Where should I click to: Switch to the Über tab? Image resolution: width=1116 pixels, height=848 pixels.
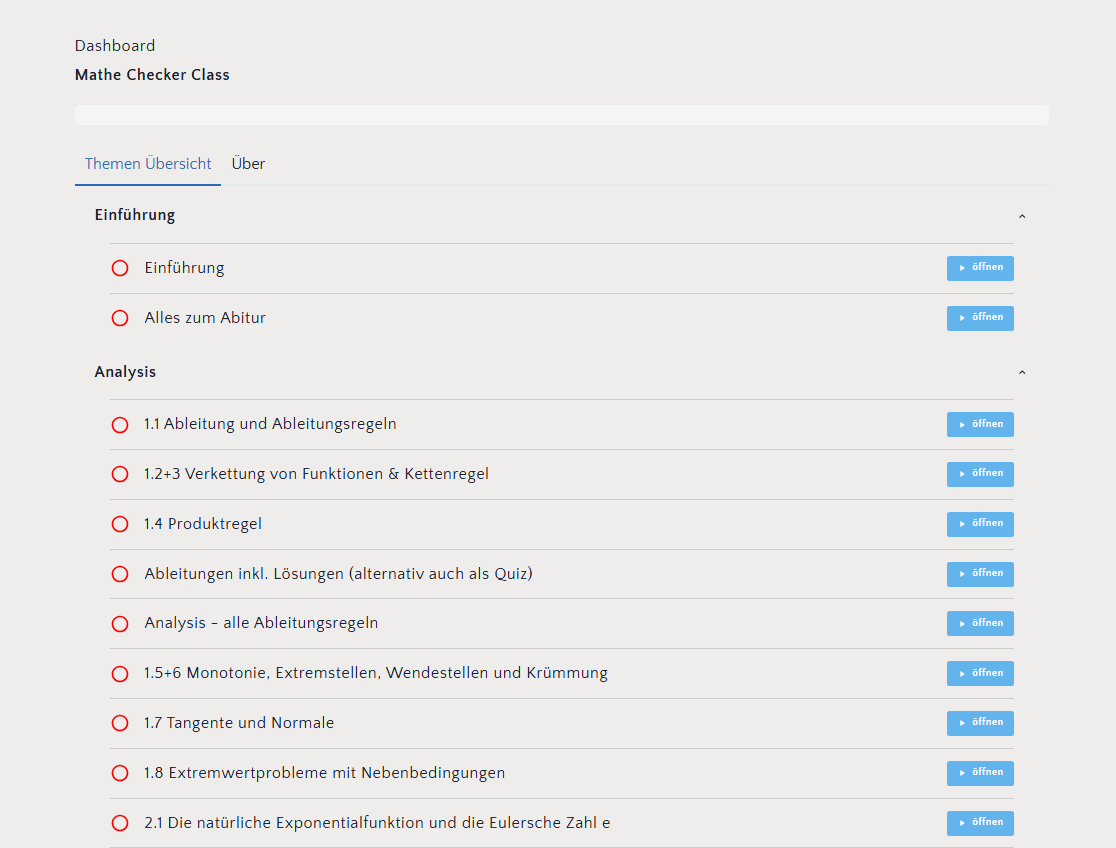pos(248,164)
